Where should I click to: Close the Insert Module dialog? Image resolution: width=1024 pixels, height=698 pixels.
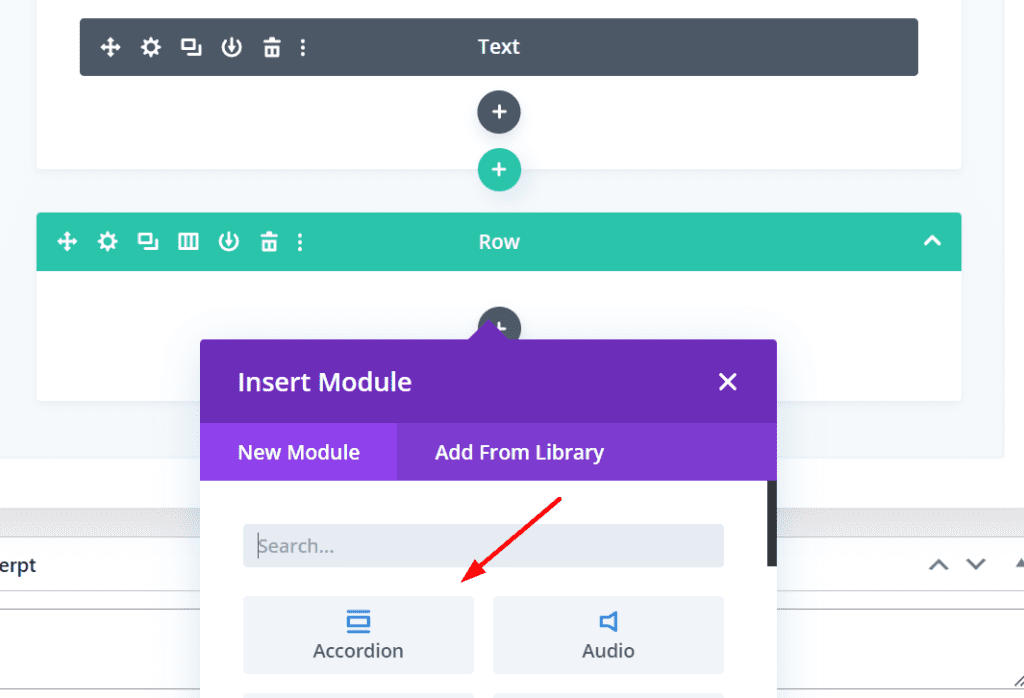(728, 382)
